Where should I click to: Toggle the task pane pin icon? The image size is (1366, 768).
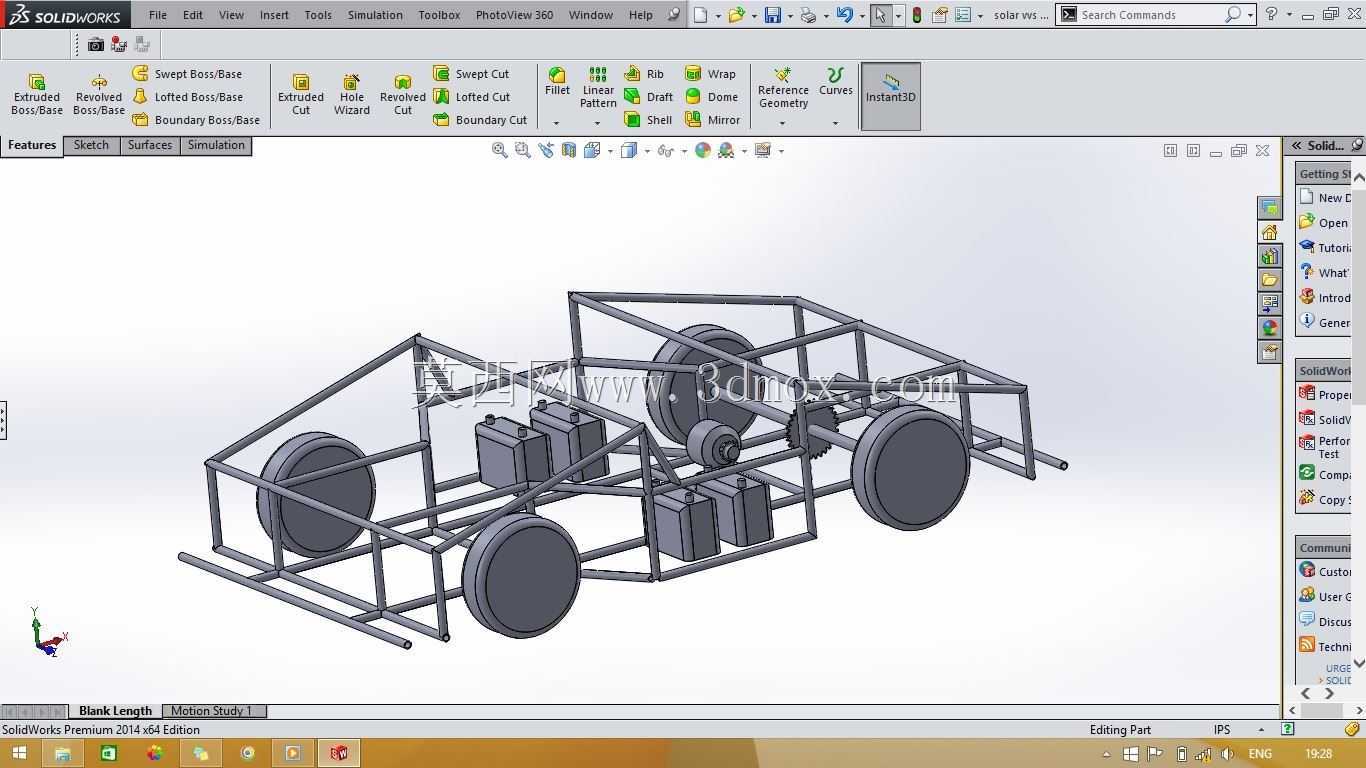coord(1357,145)
